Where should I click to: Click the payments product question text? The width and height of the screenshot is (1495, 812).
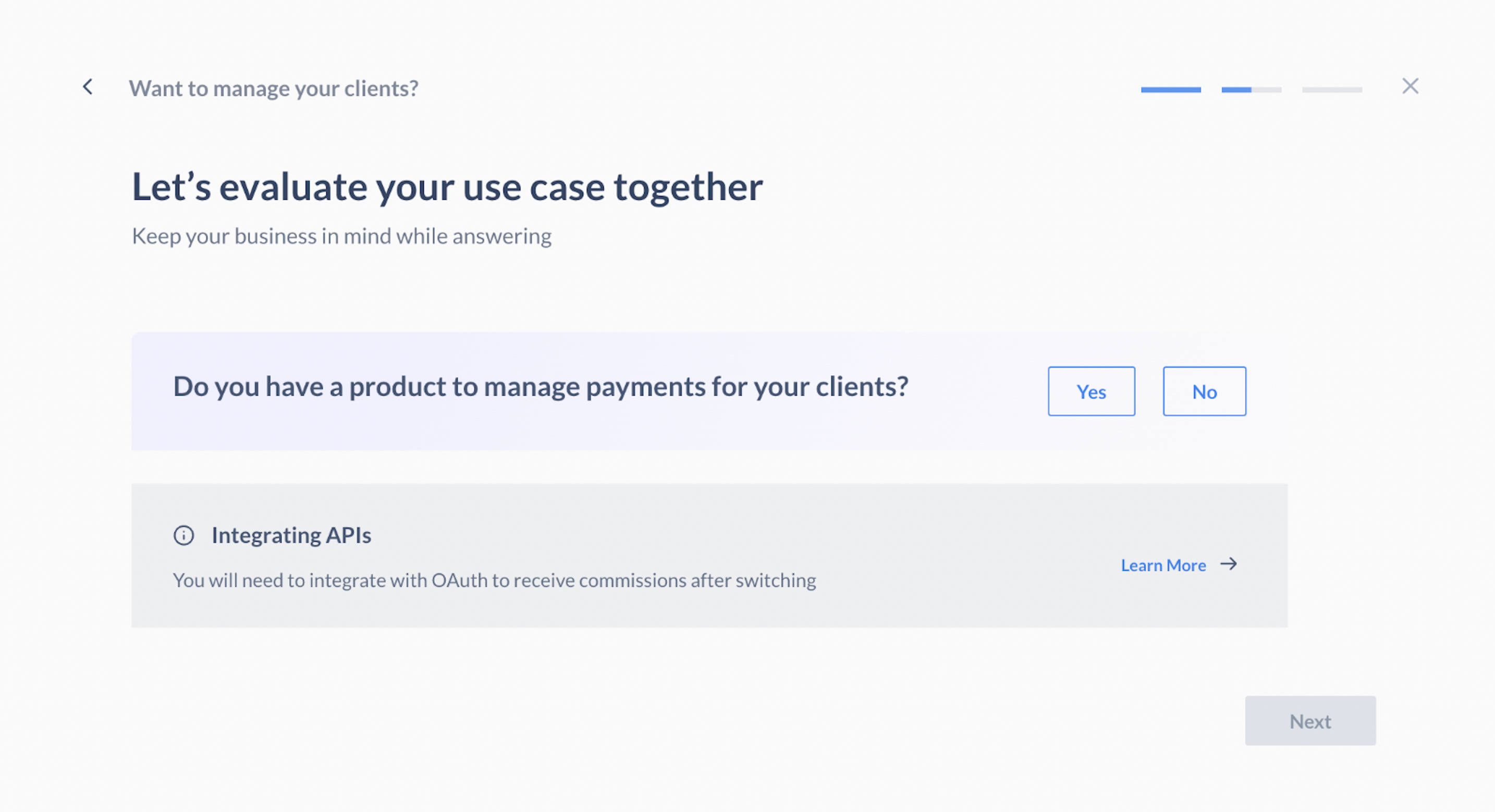click(x=541, y=387)
